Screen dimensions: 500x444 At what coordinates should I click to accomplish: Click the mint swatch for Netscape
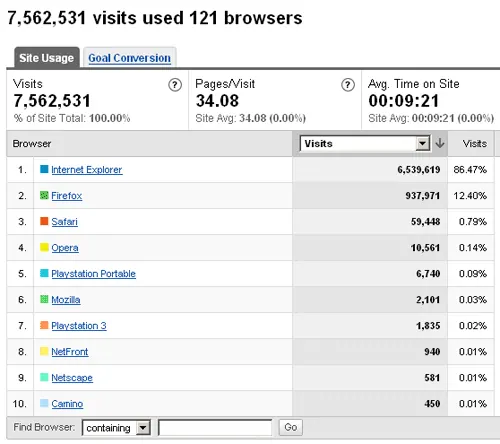[x=44, y=377]
